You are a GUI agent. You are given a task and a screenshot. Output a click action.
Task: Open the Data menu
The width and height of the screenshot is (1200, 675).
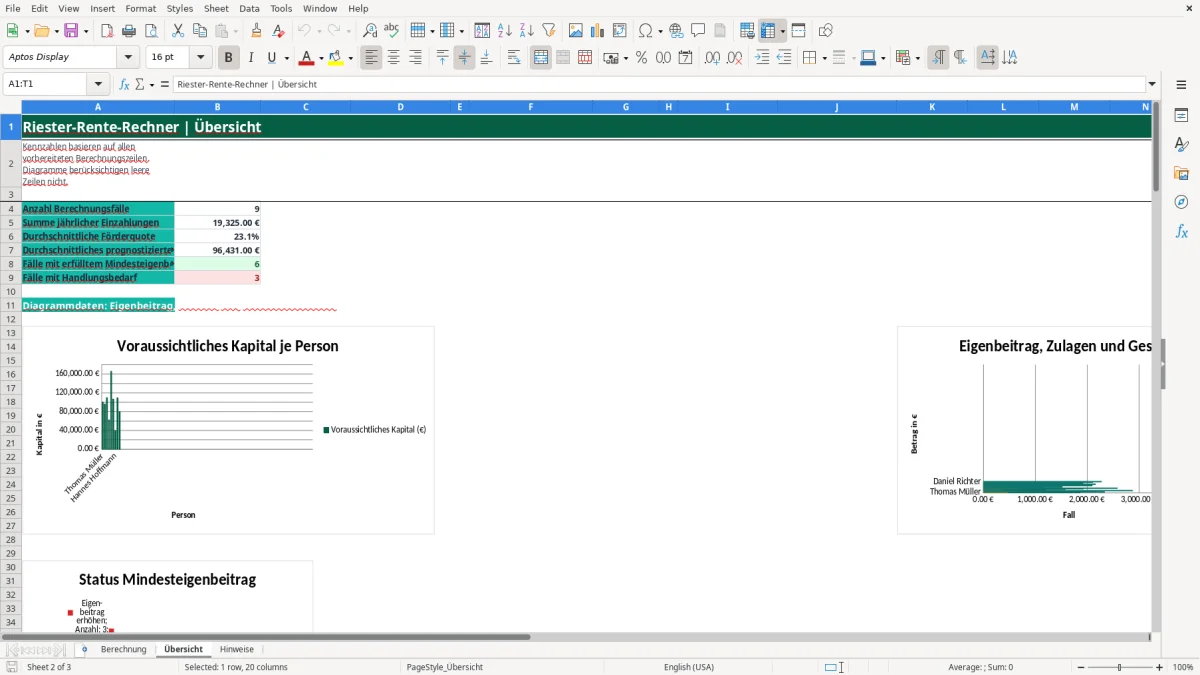(x=249, y=8)
